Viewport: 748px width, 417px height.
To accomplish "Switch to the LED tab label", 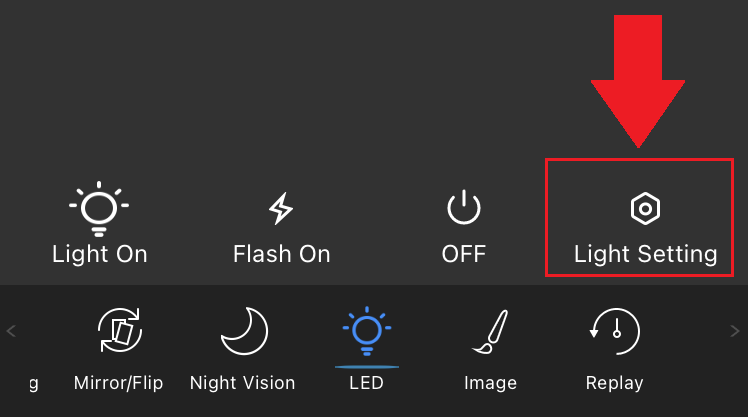I will [366, 383].
